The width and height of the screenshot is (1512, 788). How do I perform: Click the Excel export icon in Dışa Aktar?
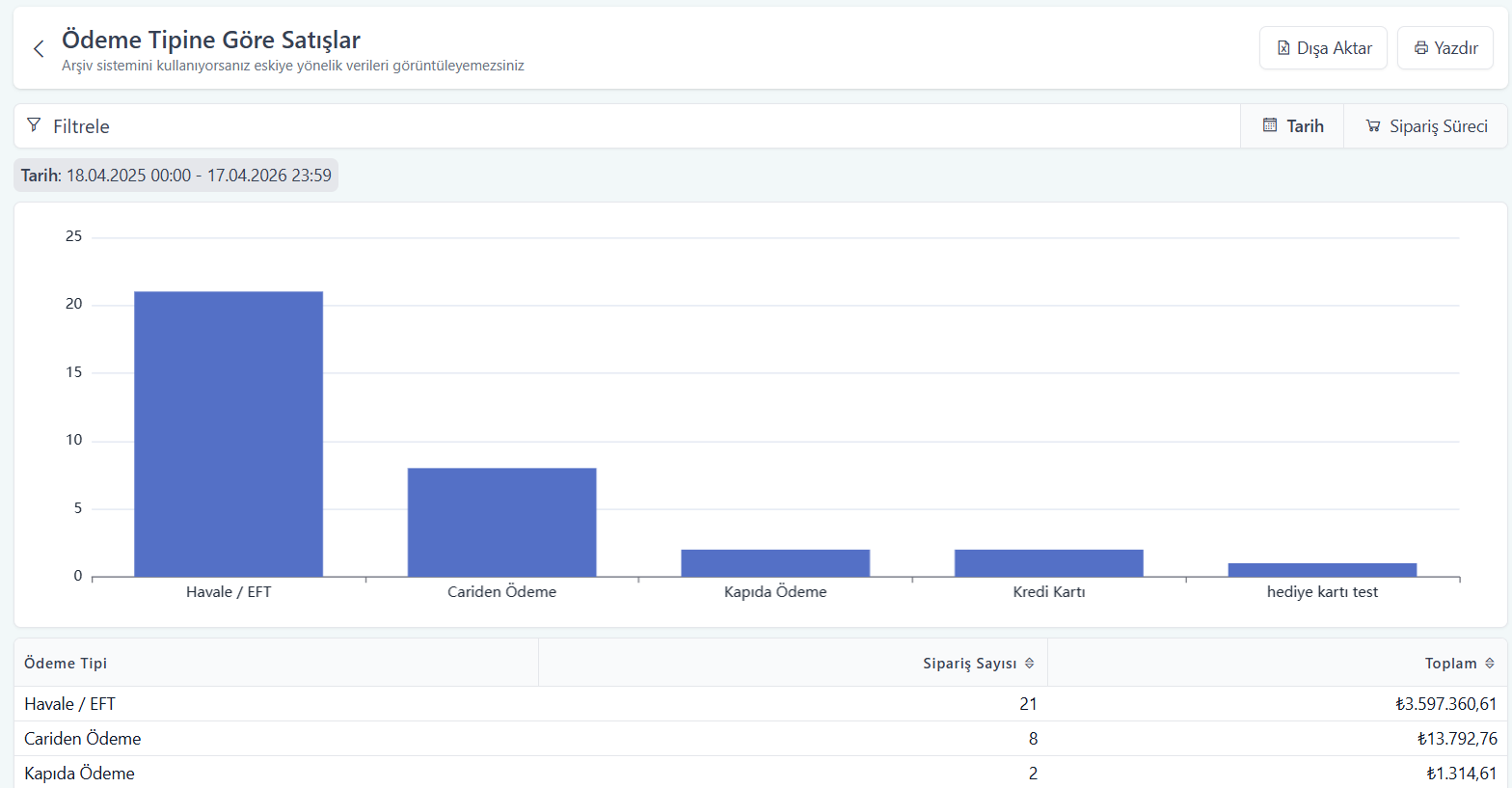click(x=1283, y=48)
